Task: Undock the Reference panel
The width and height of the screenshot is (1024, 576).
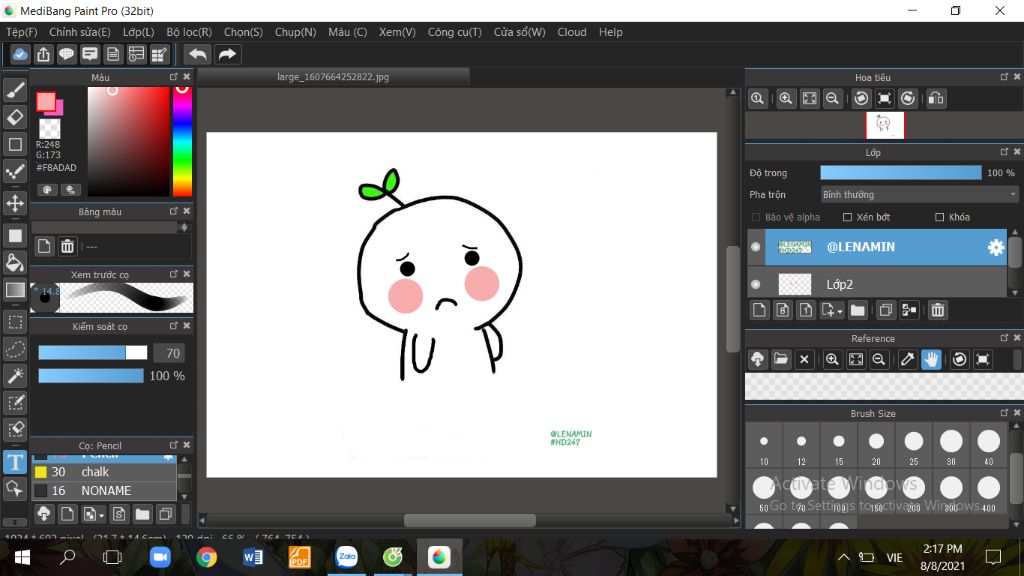Action: point(1004,338)
